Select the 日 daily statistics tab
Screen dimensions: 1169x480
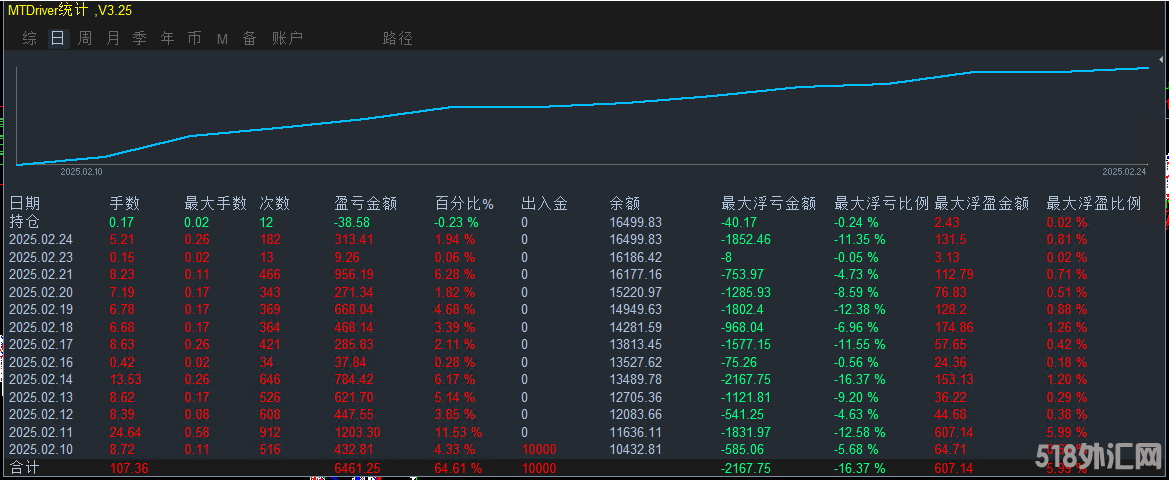(58, 39)
